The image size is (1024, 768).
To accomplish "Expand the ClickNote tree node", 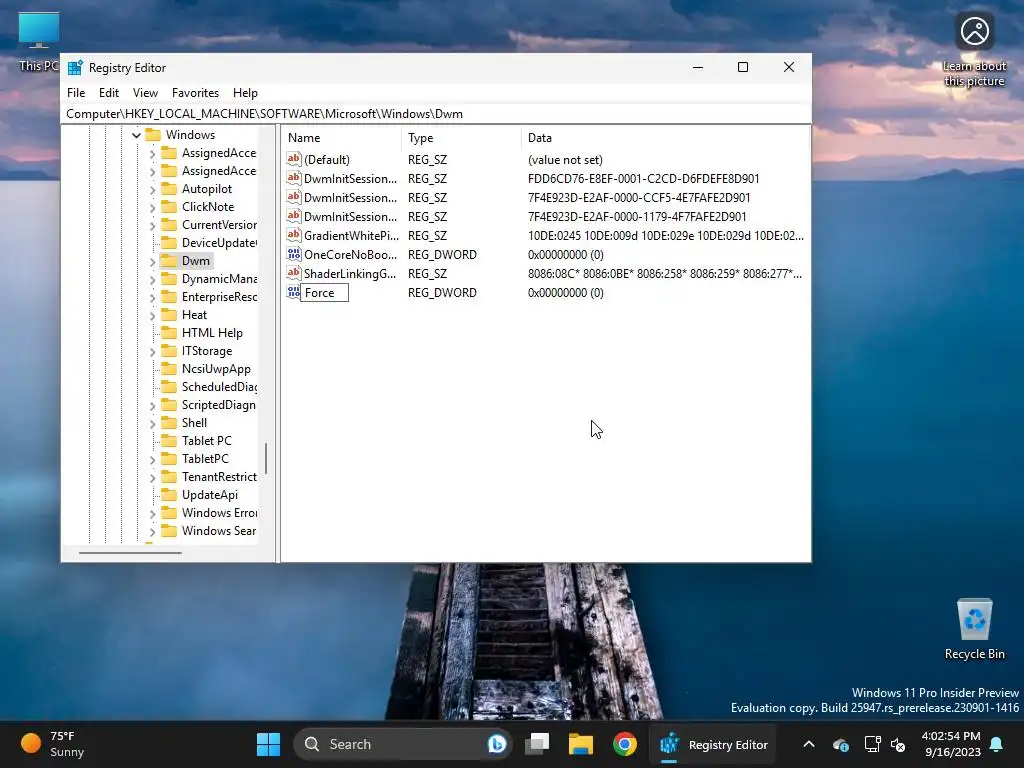I will coord(152,208).
